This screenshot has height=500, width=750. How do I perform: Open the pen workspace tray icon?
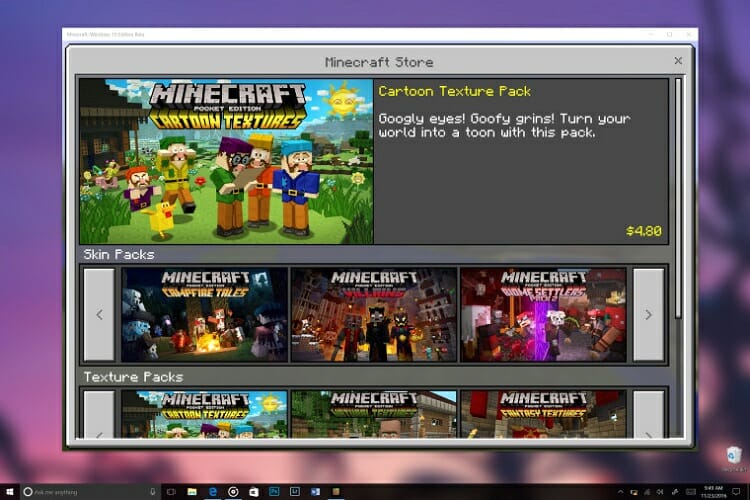click(x=675, y=492)
